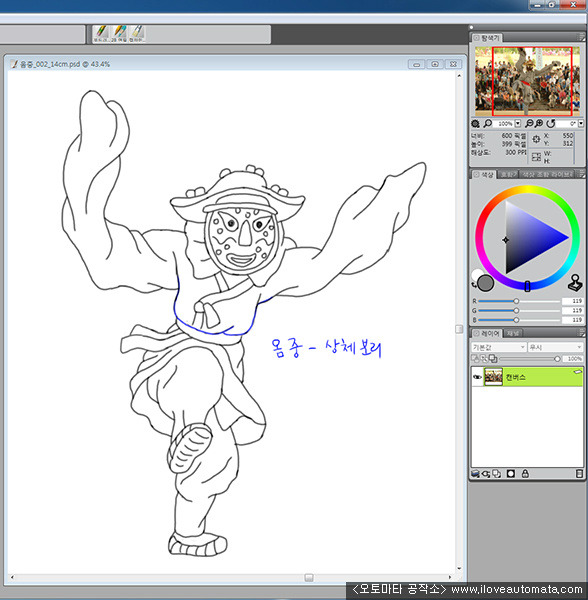Minimize the document window
This screenshot has height=600, width=588.
coord(416,64)
